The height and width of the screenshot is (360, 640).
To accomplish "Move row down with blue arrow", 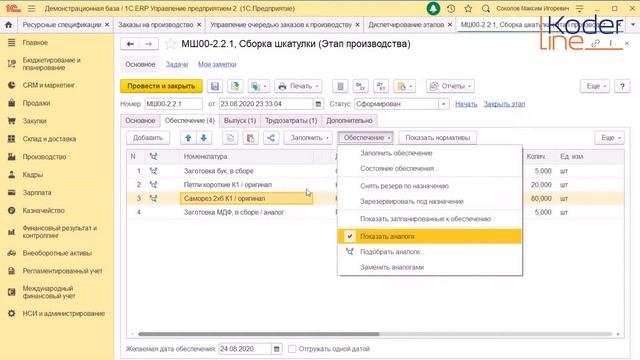I will point(204,138).
